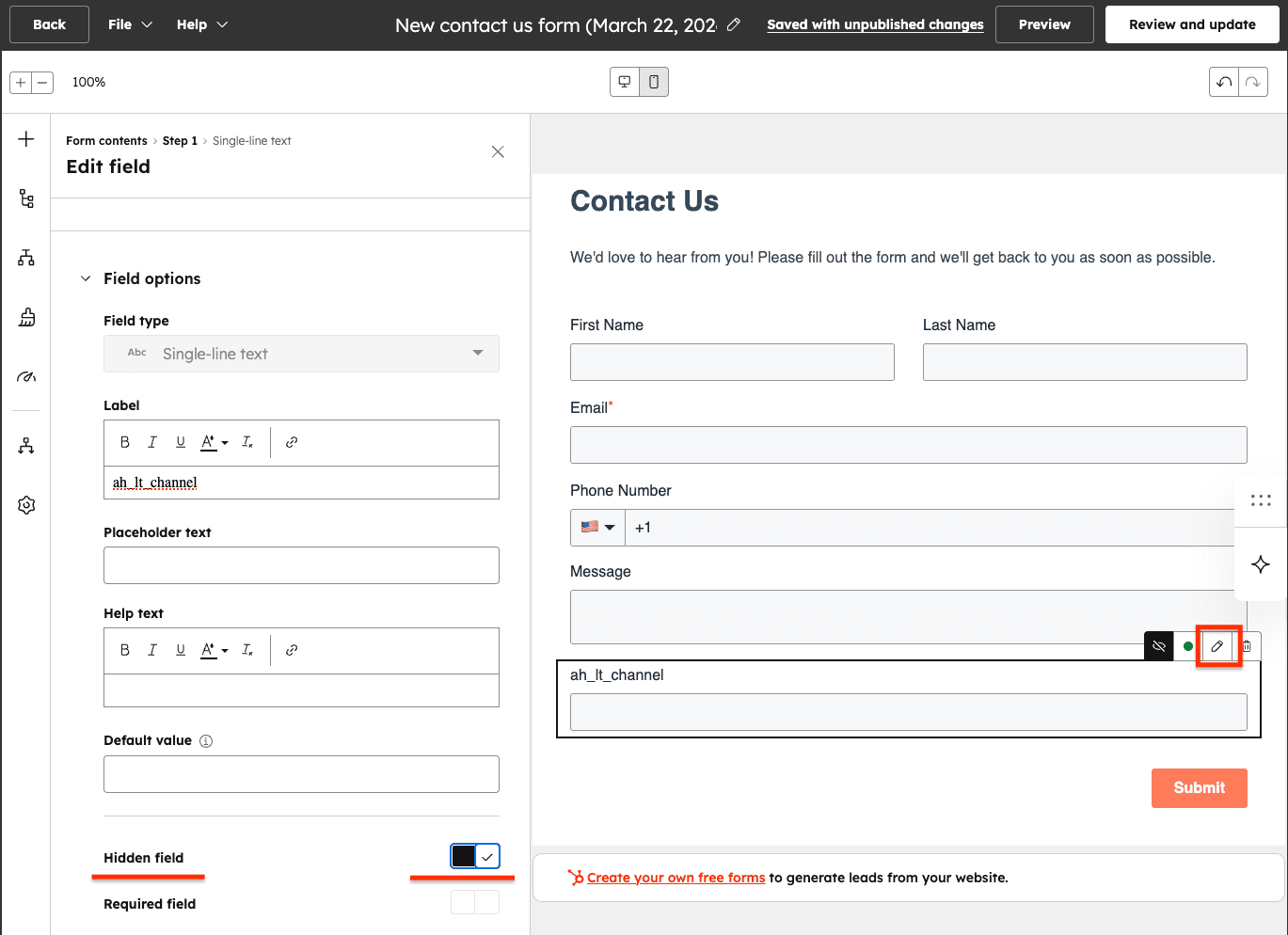Click the Review and update button
1288x935 pixels.
[x=1192, y=24]
